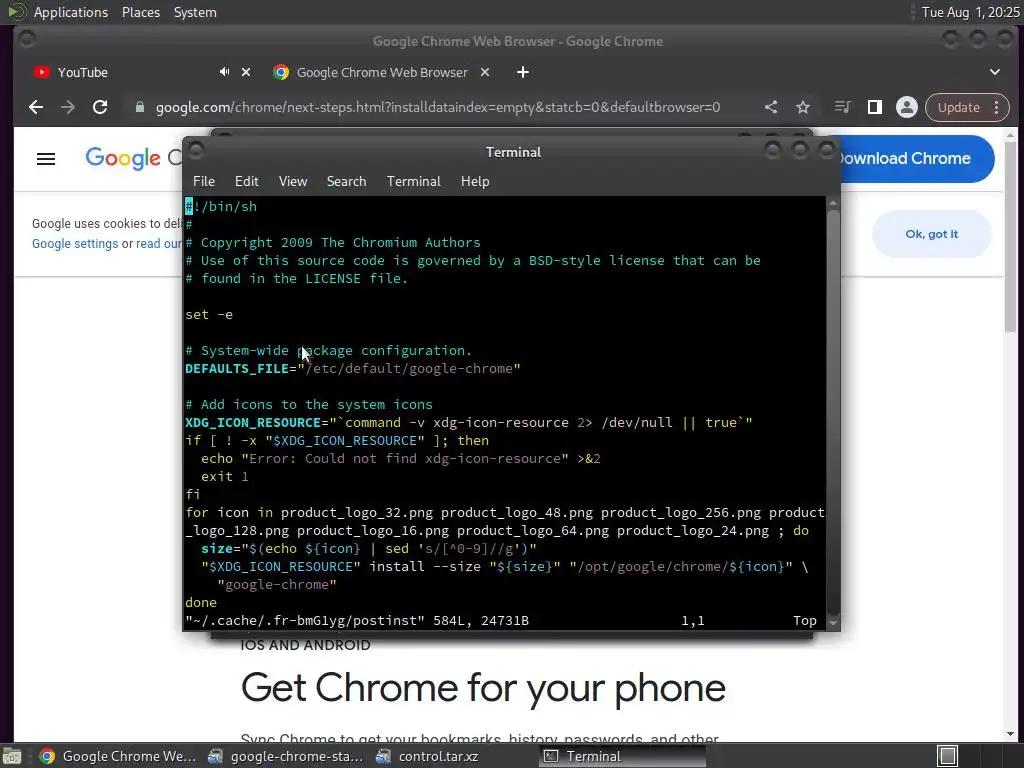Screen dimensions: 1024x768
Task: Open System menu in top panel
Action: [x=195, y=12]
